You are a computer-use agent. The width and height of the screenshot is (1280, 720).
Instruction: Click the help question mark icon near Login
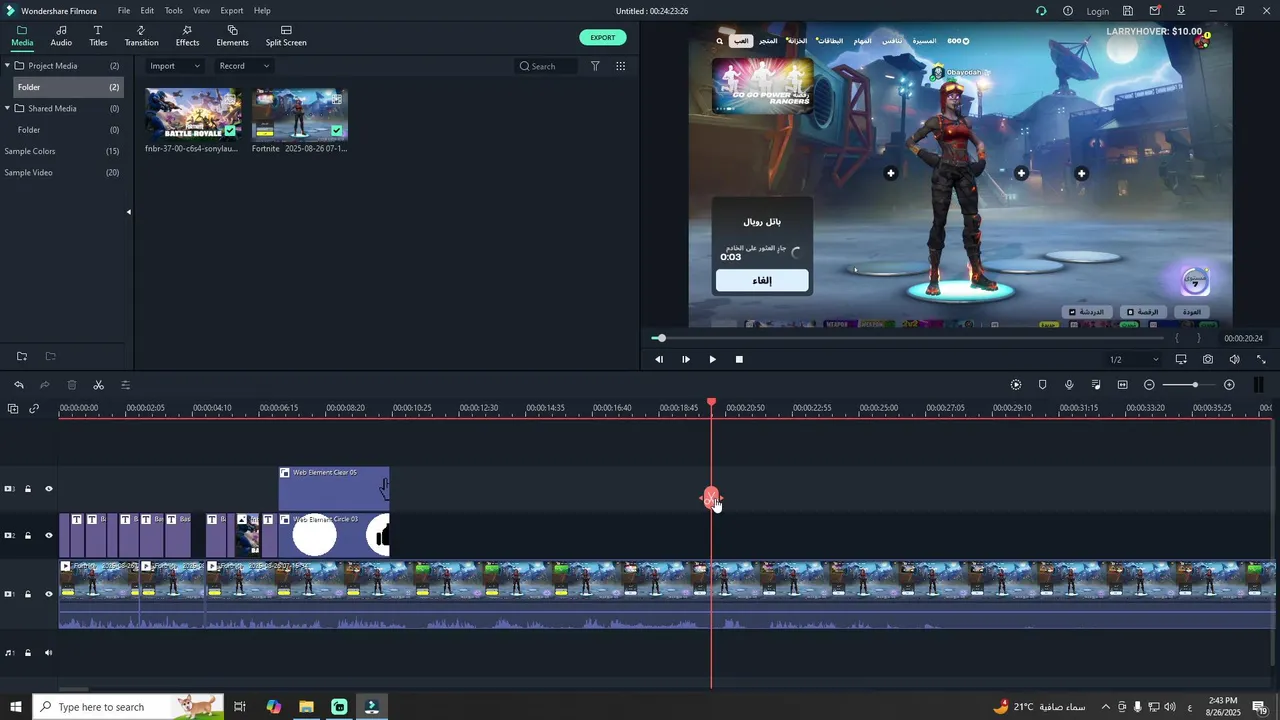pyautogui.click(x=1068, y=11)
